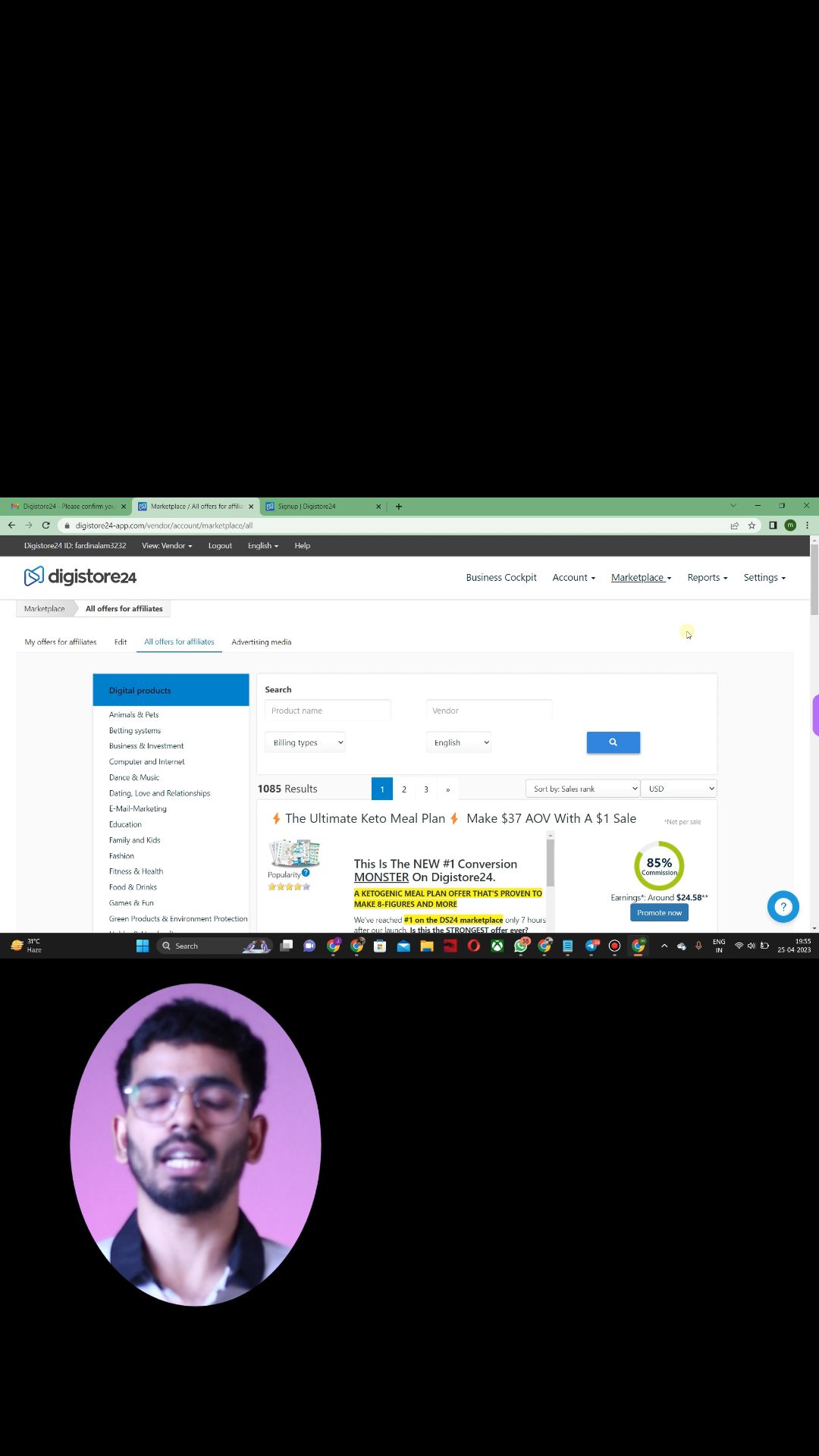819x1456 pixels.
Task: Go to results page 2
Action: (404, 789)
